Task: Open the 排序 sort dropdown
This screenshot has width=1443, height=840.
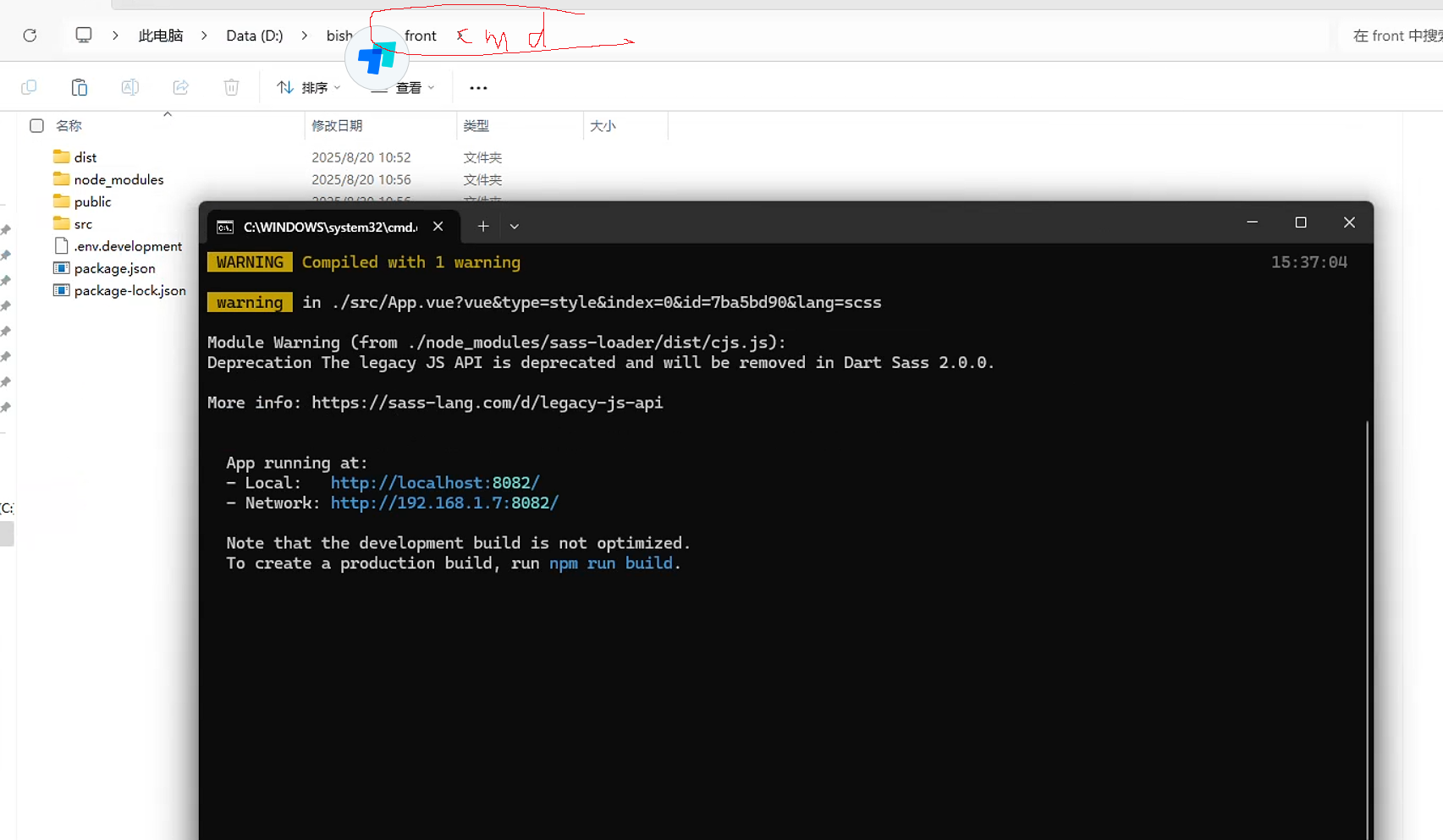Action: pyautogui.click(x=309, y=87)
